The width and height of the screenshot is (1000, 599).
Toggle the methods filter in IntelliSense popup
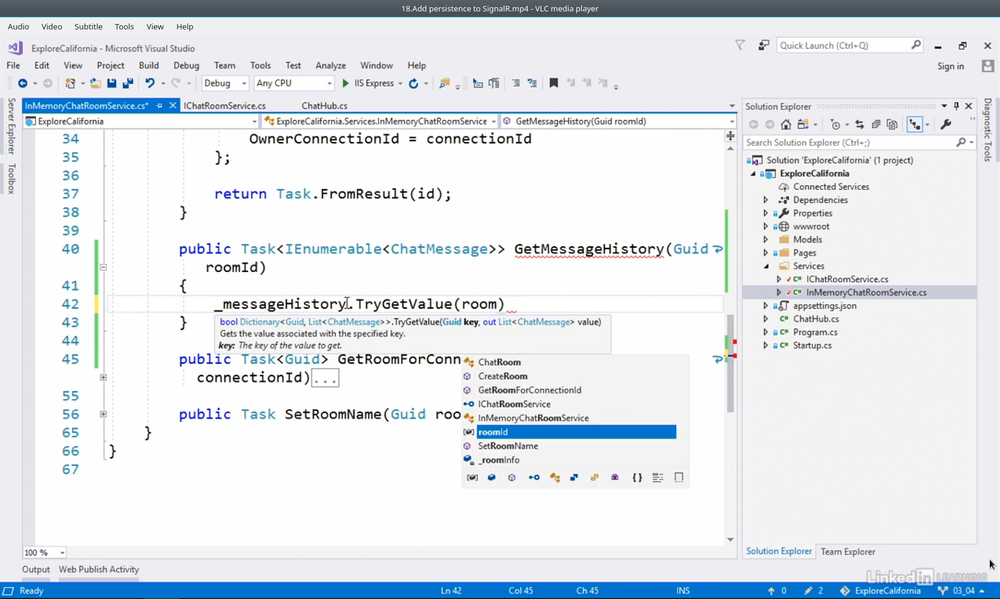point(512,478)
